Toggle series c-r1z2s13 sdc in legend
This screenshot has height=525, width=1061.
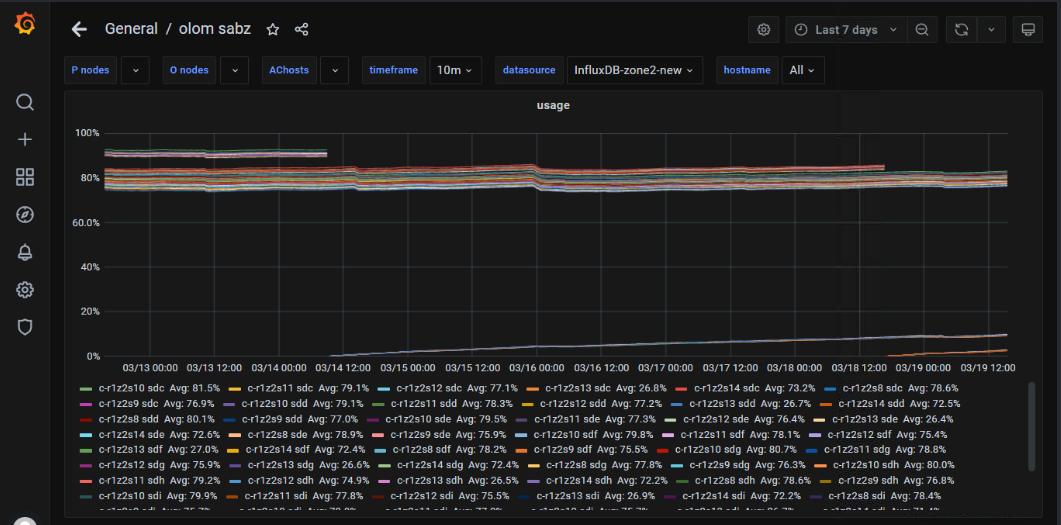click(x=577, y=388)
